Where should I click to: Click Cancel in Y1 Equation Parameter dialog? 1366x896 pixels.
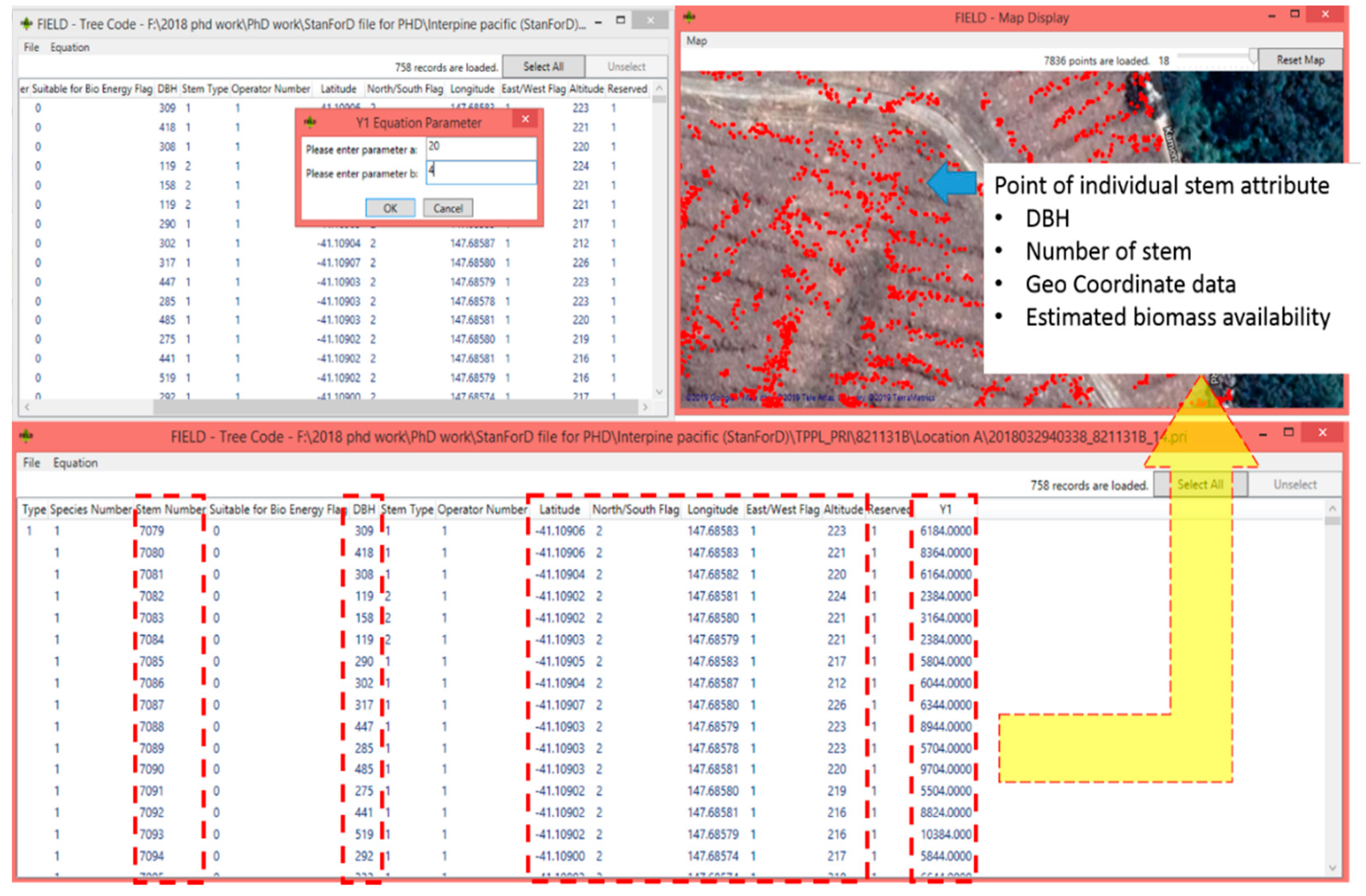(x=448, y=208)
